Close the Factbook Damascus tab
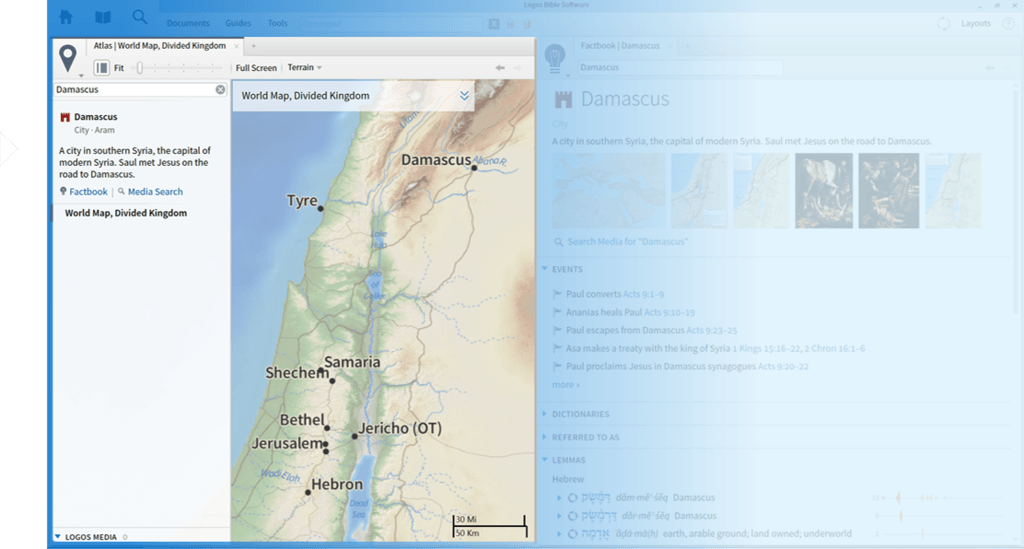 (669, 46)
